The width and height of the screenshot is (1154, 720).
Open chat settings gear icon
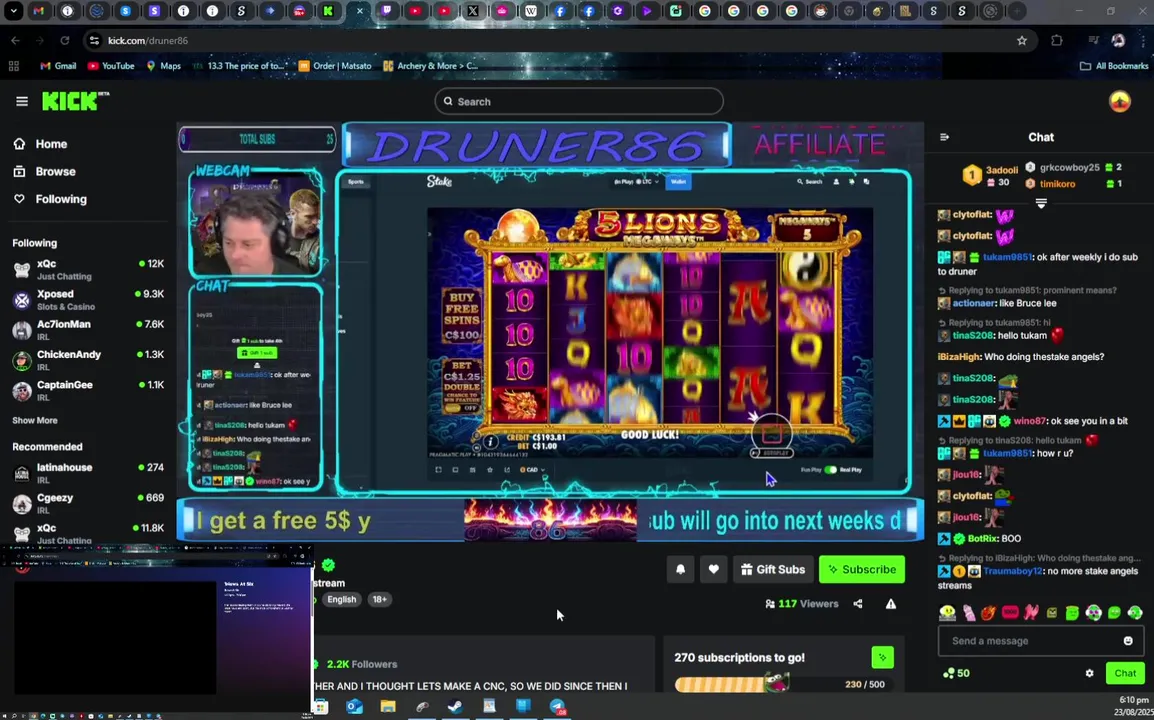(1089, 673)
